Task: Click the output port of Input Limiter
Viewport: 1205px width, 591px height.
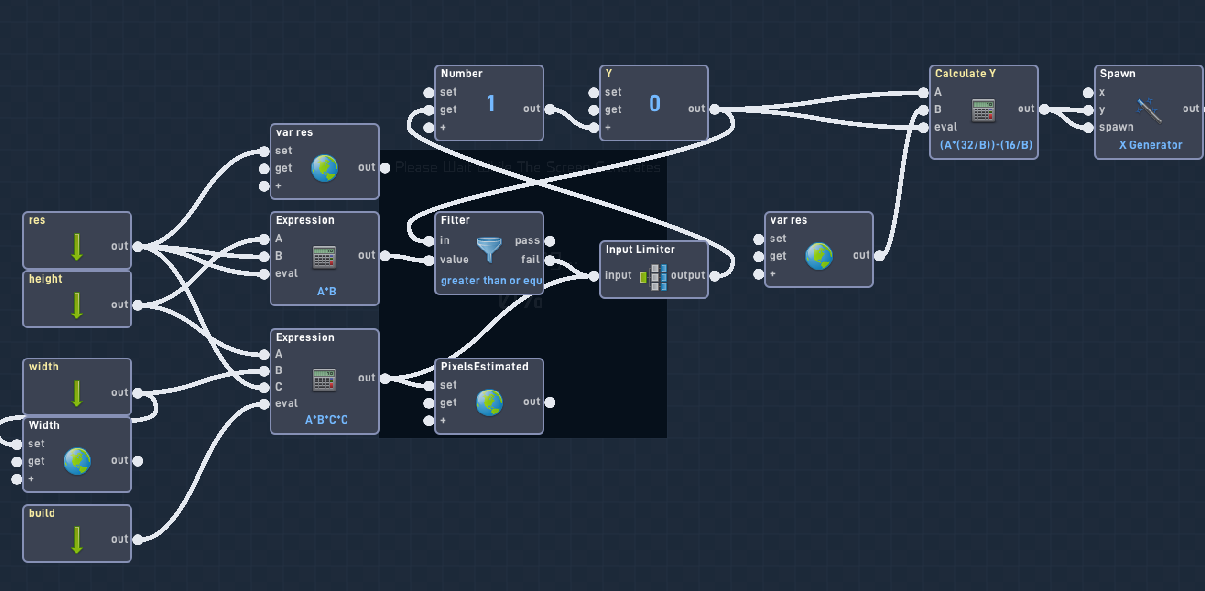Action: tap(713, 276)
